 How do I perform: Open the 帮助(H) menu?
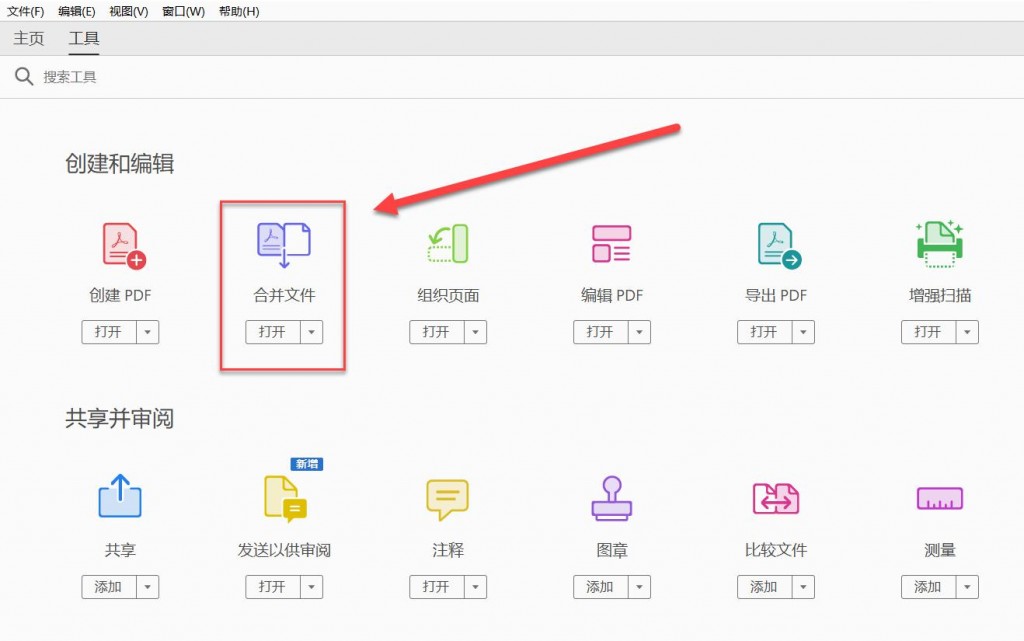239,11
